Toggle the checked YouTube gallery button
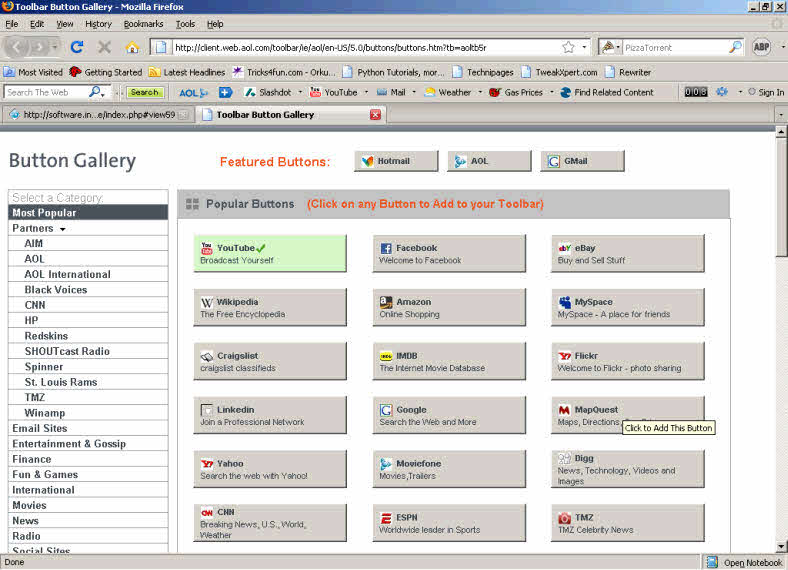This screenshot has height=570, width=788. point(270,254)
